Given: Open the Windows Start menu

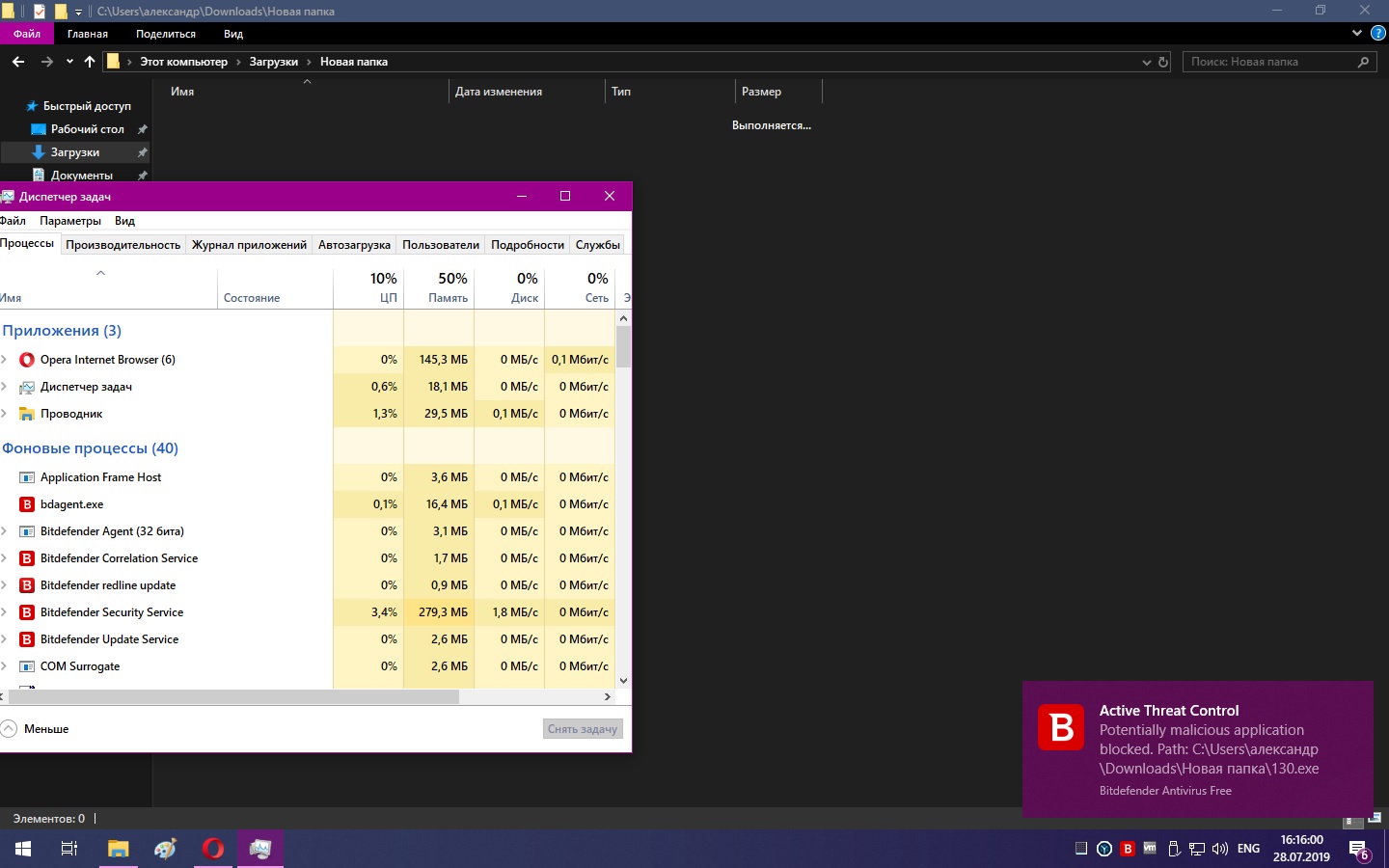Looking at the screenshot, I should point(23,849).
